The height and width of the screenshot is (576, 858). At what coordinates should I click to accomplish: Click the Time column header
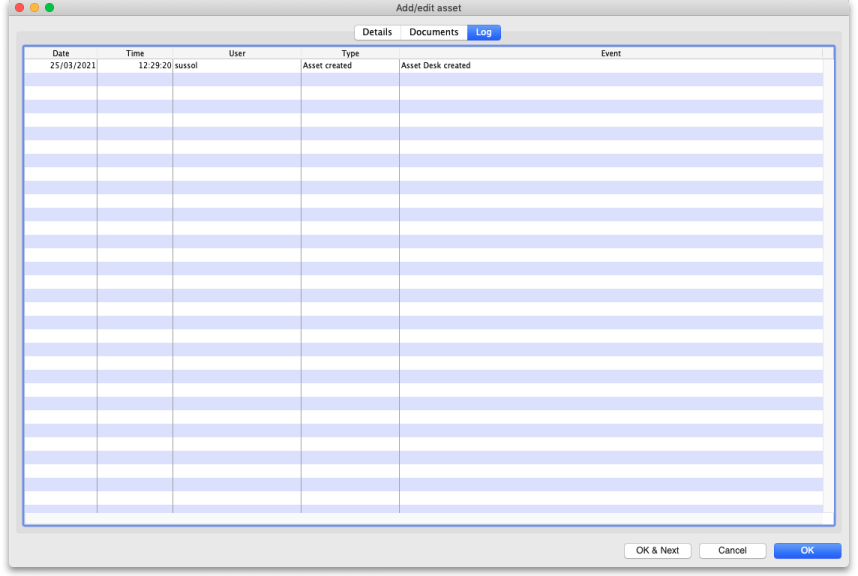coord(135,53)
